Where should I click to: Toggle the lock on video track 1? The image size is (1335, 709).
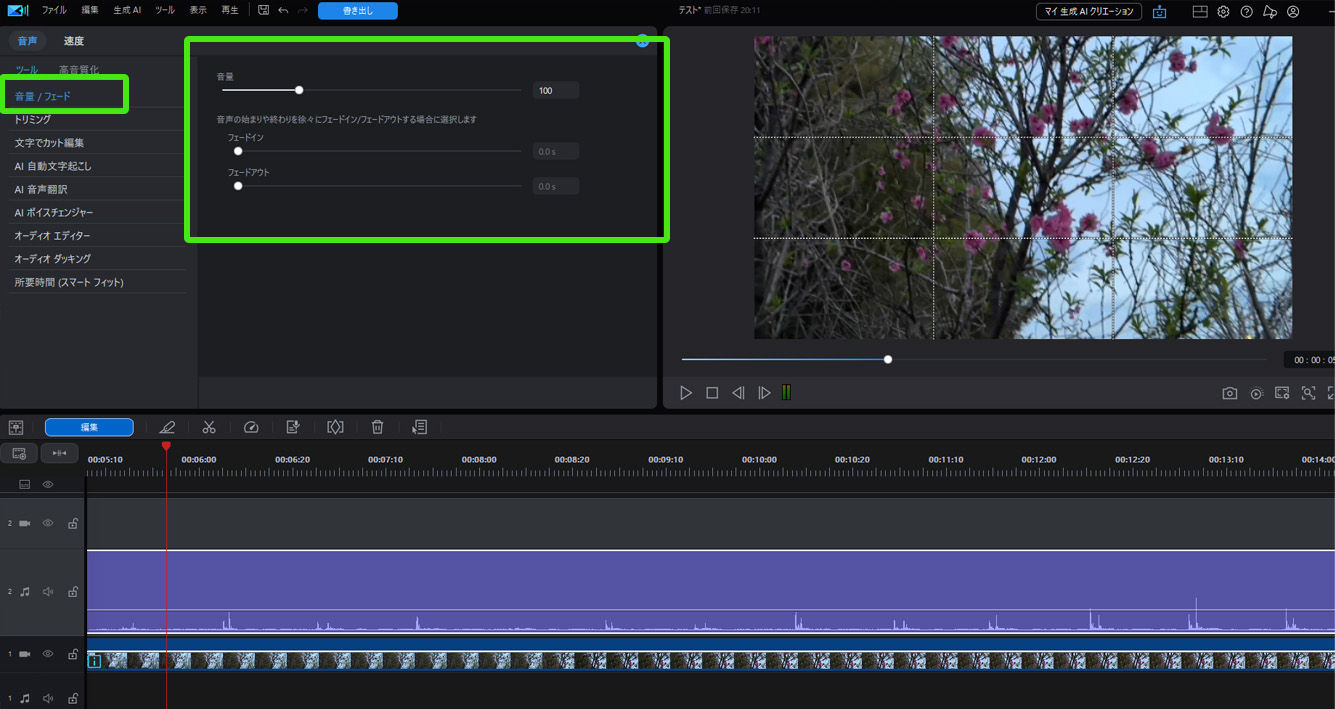coord(72,654)
